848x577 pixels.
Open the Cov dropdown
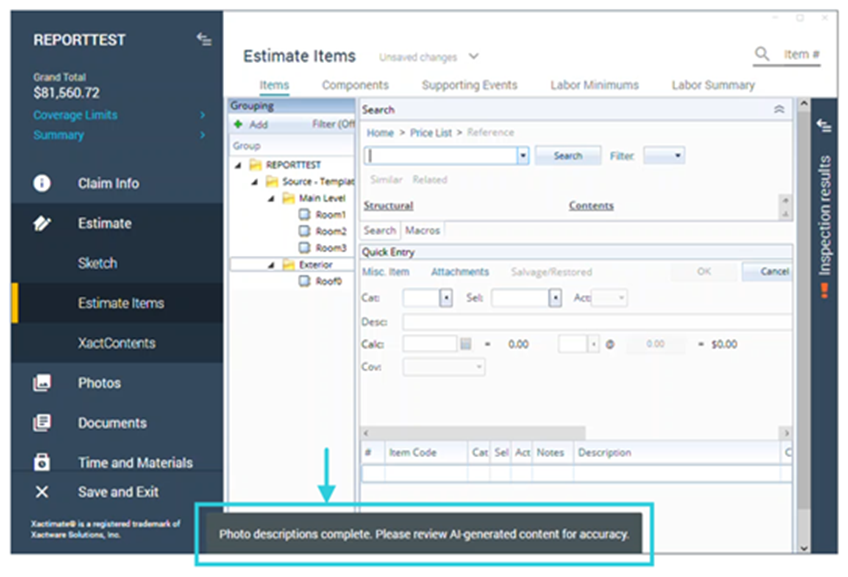(x=443, y=367)
